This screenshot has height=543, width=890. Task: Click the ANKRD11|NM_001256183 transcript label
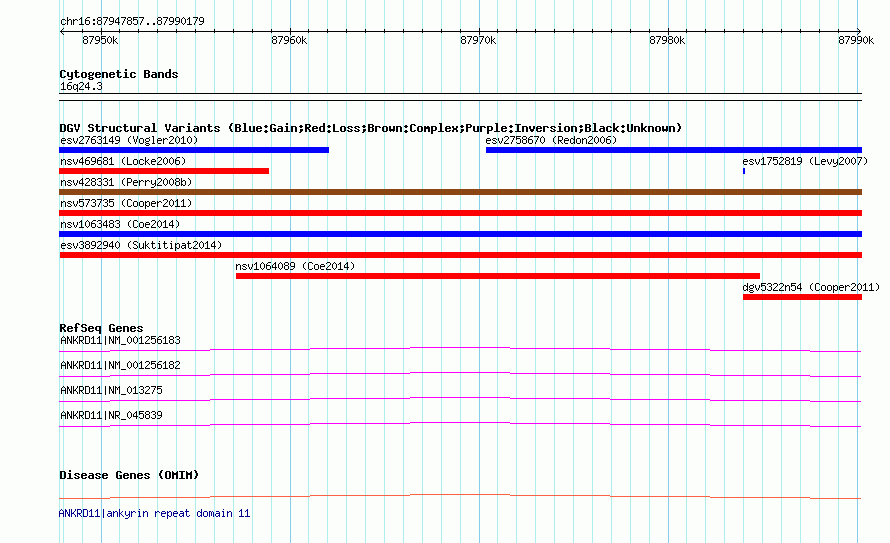[120, 340]
